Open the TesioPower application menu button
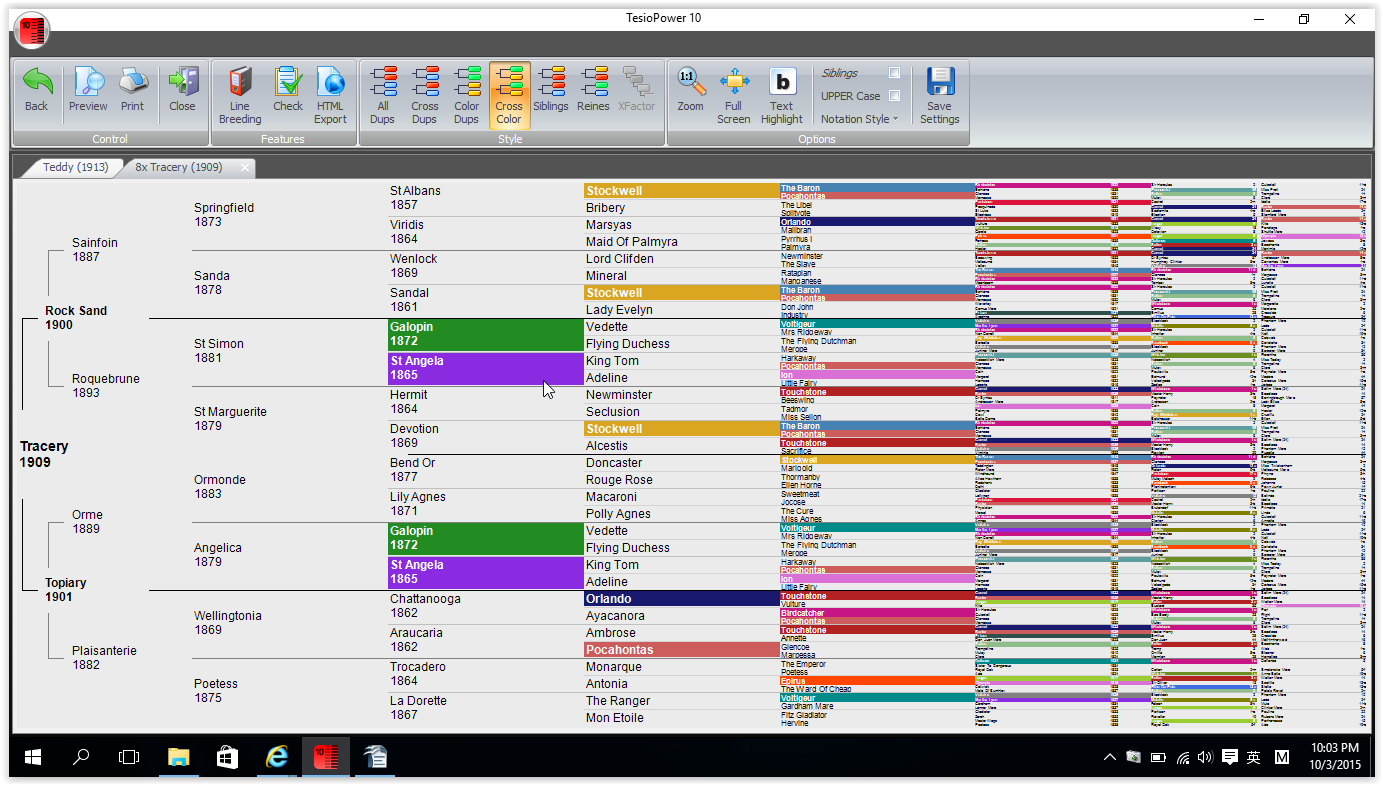This screenshot has height=785, width=1383. coord(31,31)
